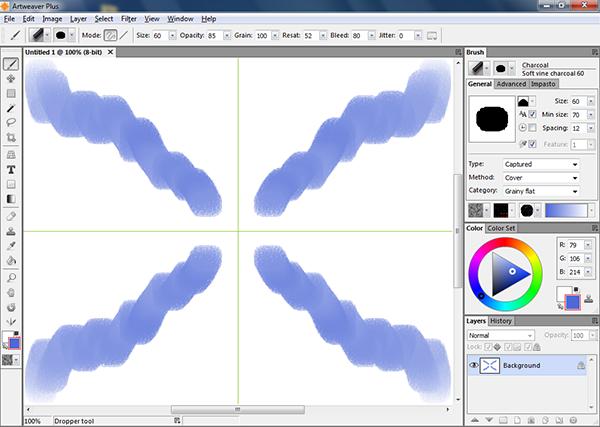The width and height of the screenshot is (600, 427).
Task: Pick the Zoom magnifier tool
Action: (x=10, y=276)
